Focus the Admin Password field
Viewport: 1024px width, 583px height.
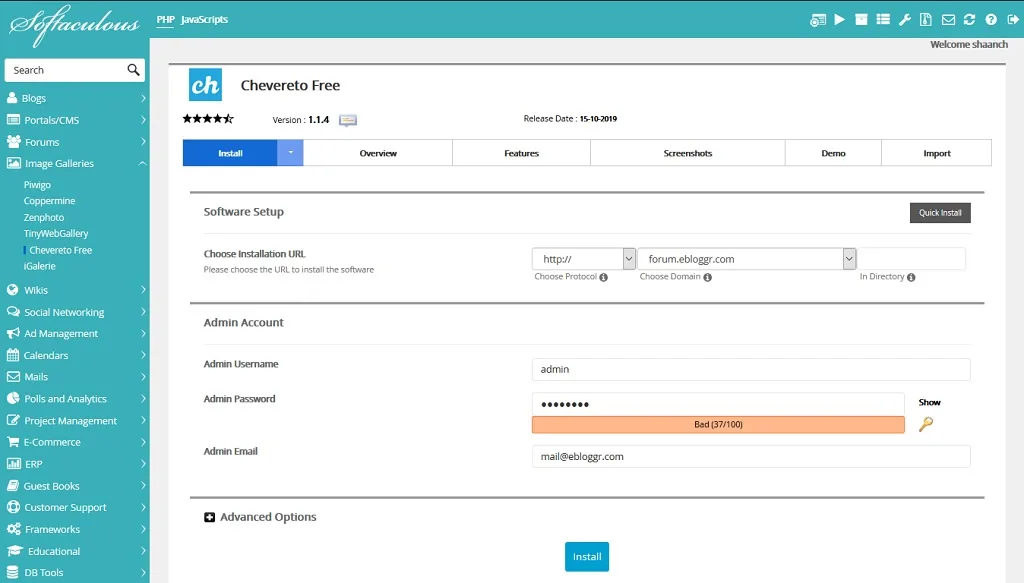click(x=718, y=404)
